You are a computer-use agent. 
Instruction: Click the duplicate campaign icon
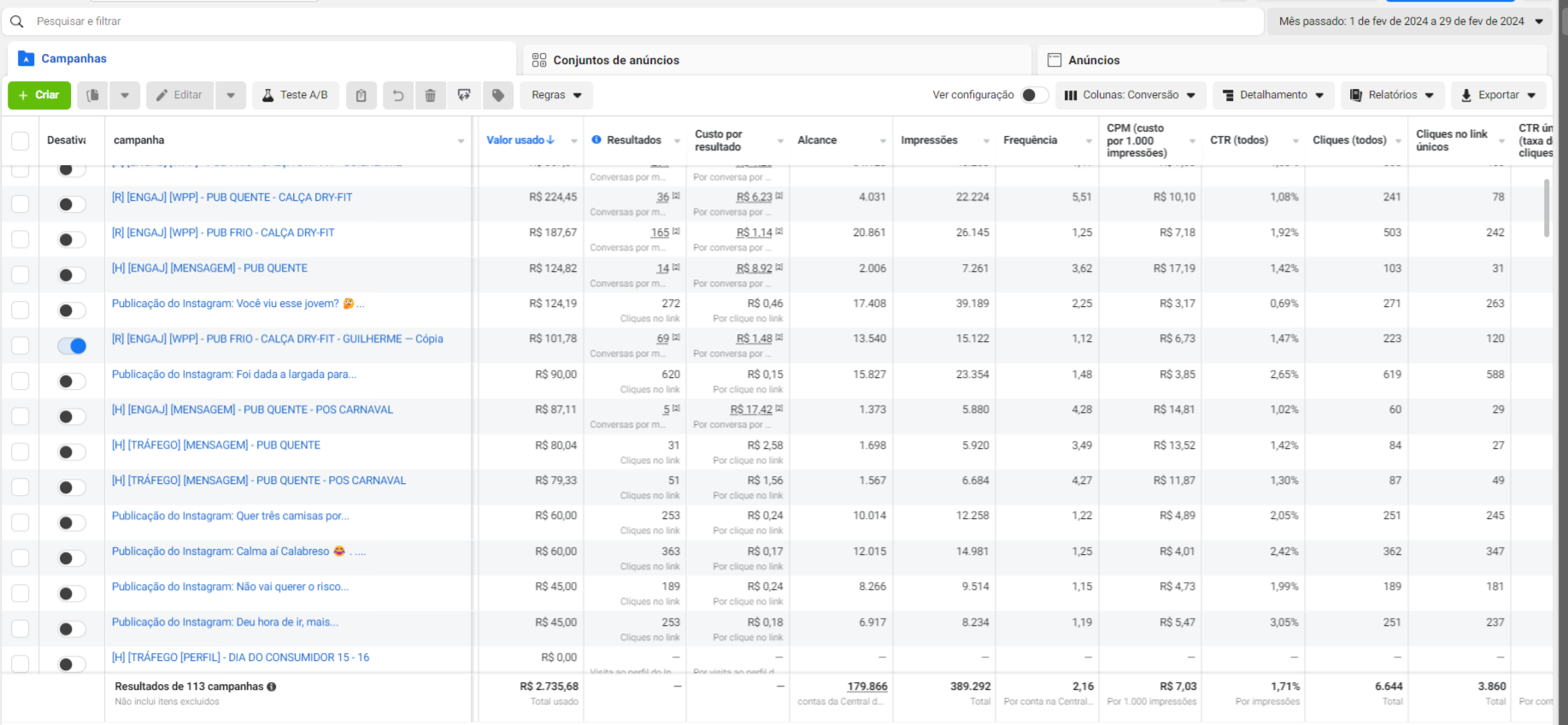coord(93,95)
